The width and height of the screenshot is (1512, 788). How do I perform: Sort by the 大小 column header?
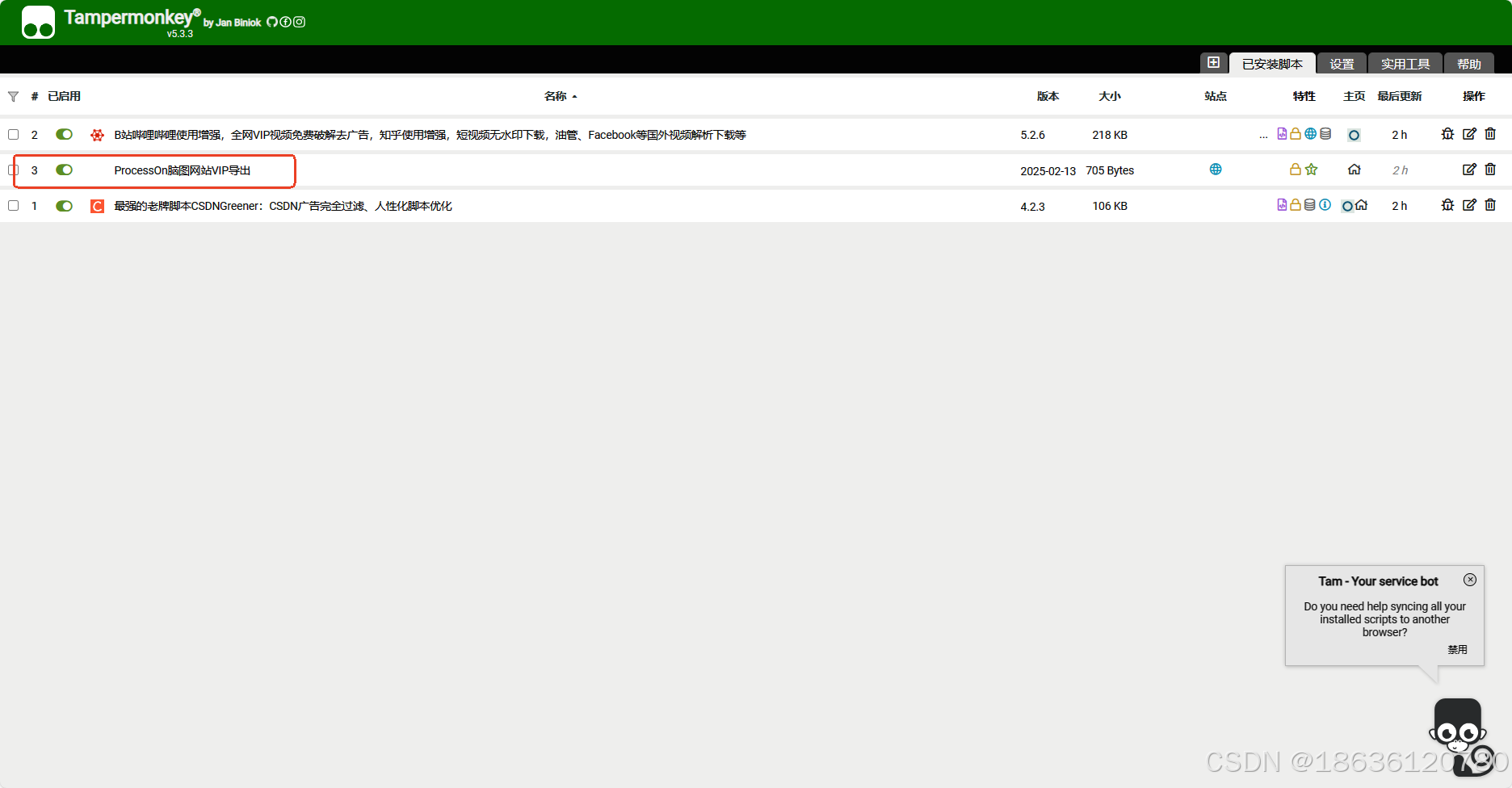tap(1110, 96)
